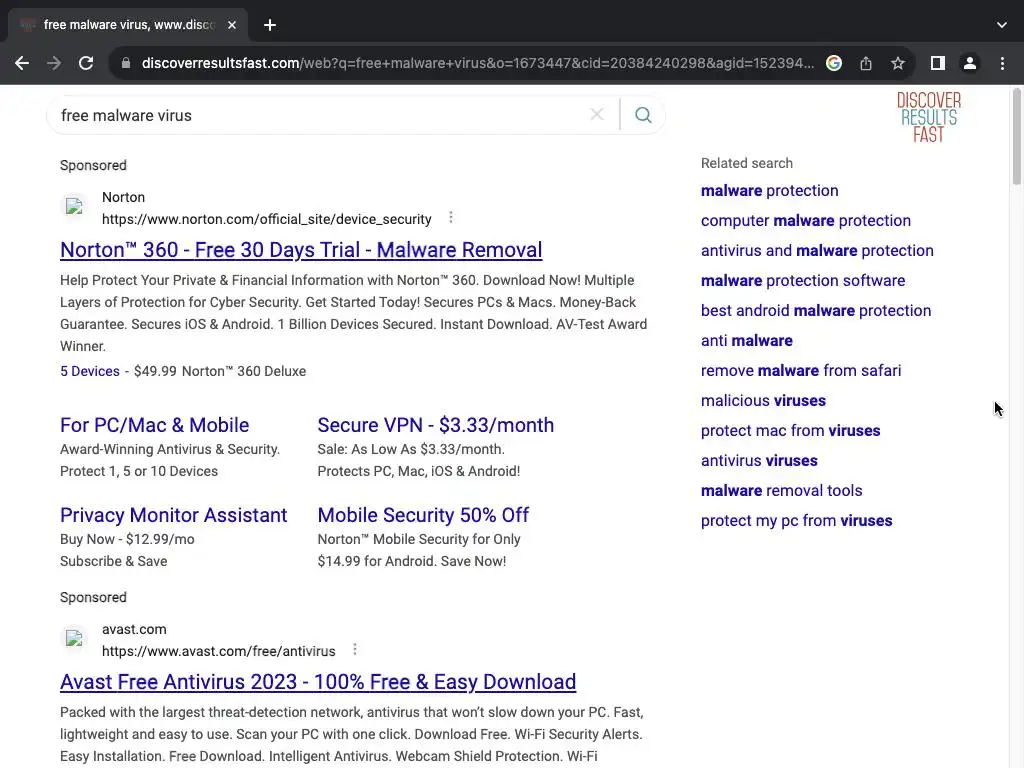Click the Norton ad favicon
This screenshot has height=768, width=1024.
[74, 207]
